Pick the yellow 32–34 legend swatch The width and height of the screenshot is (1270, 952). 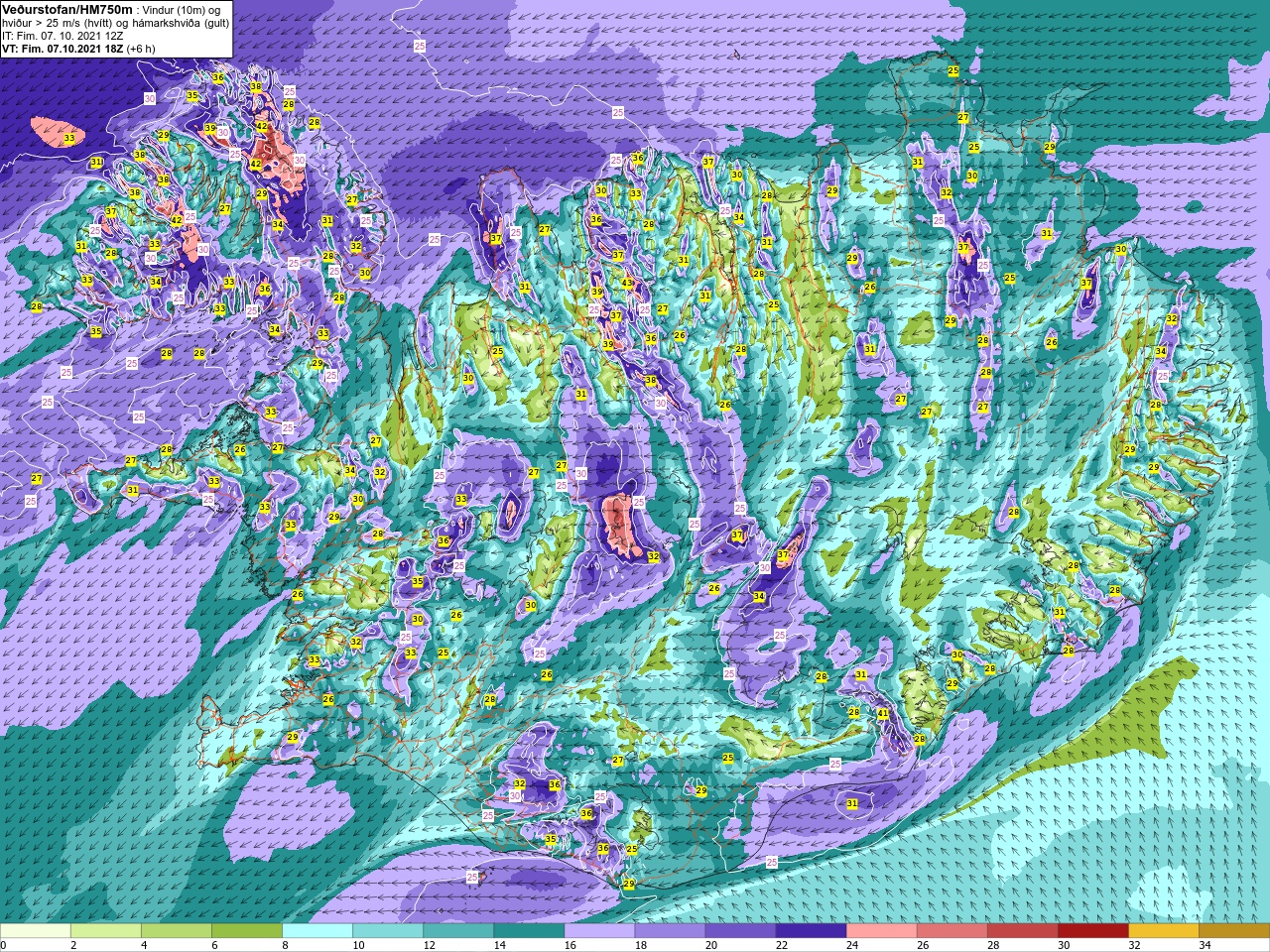pyautogui.click(x=1163, y=931)
